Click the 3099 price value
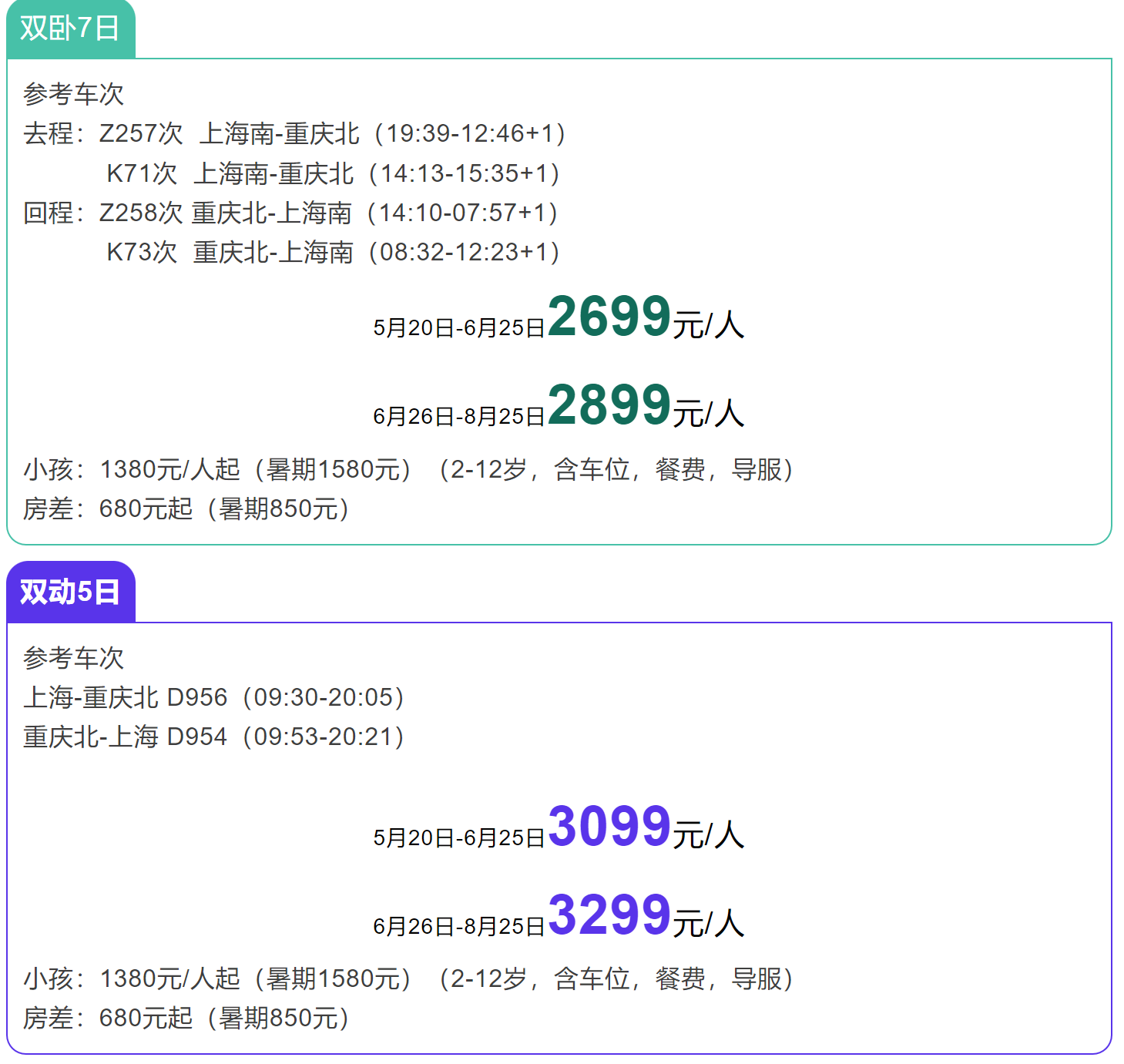Screen dimensions: 1124x1064 [609, 826]
